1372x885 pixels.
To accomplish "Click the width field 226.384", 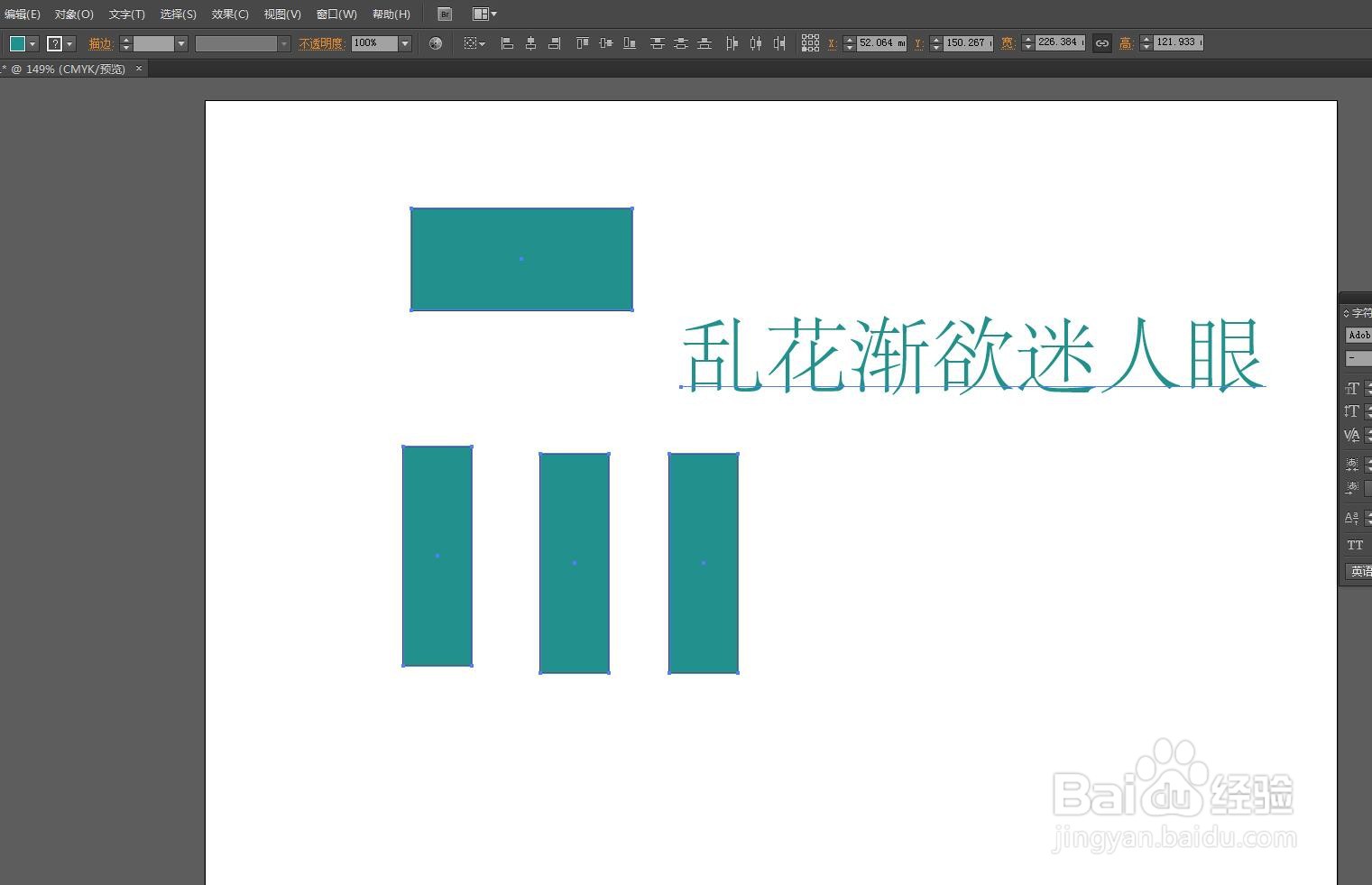I will tap(1060, 42).
